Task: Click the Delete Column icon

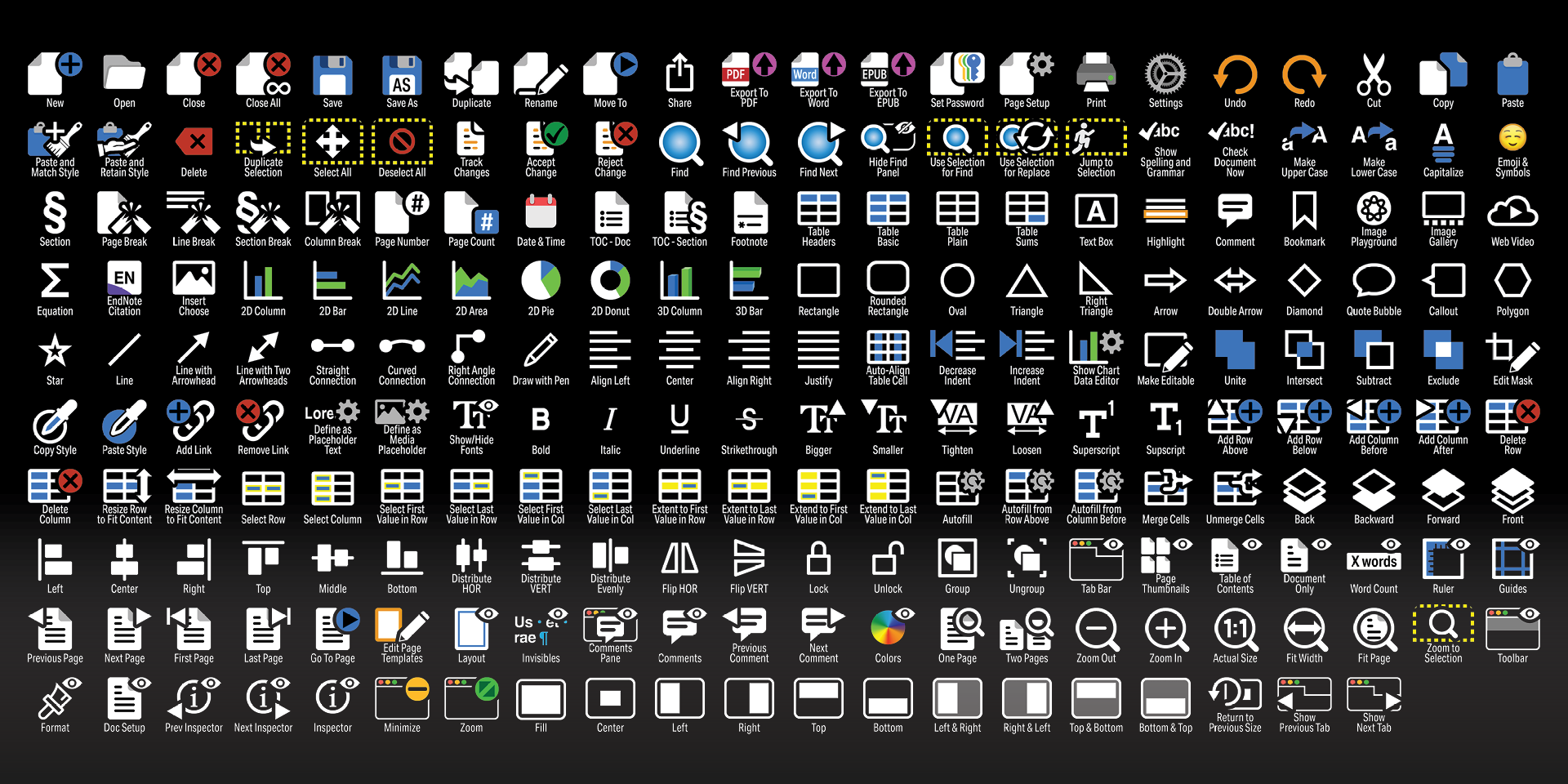Action: point(55,485)
